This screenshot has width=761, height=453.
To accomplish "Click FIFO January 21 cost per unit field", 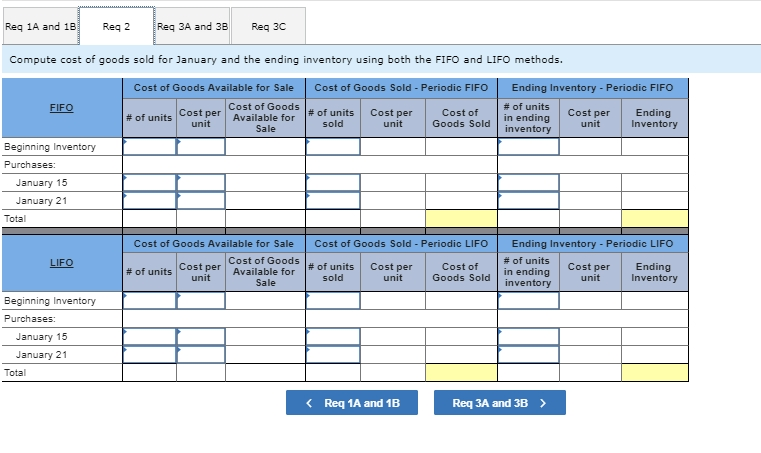I will [x=201, y=201].
